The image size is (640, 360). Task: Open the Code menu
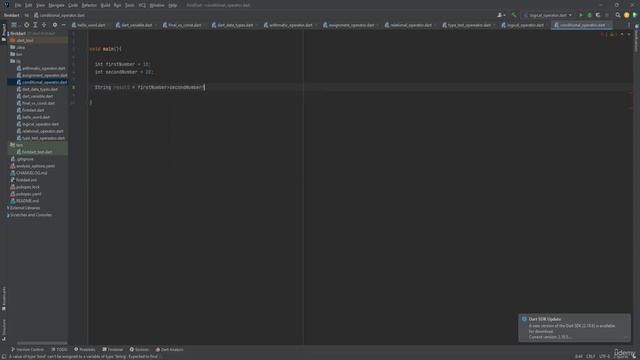73,5
